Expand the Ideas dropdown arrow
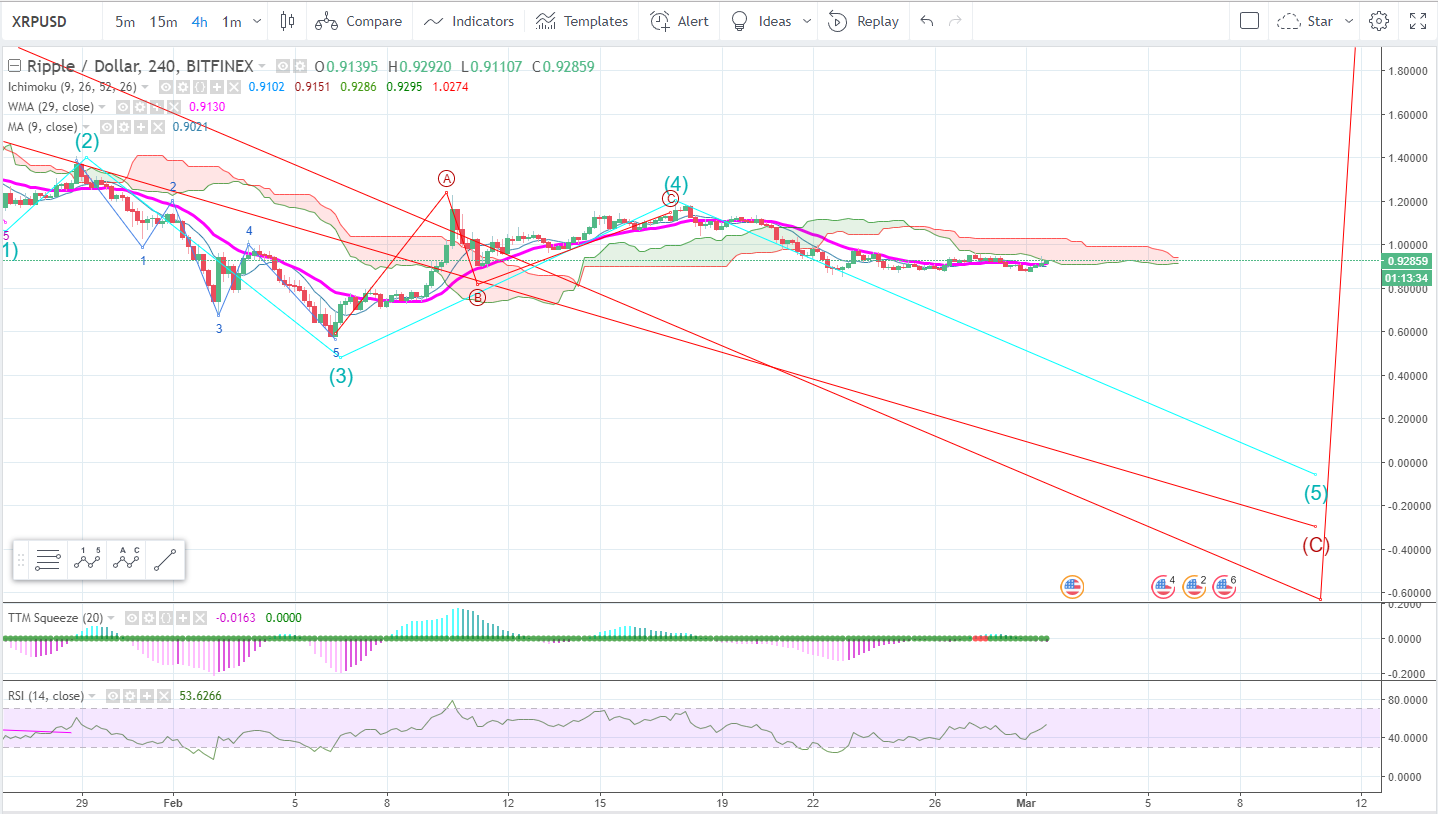Viewport: 1438px width, 814px height. click(807, 21)
